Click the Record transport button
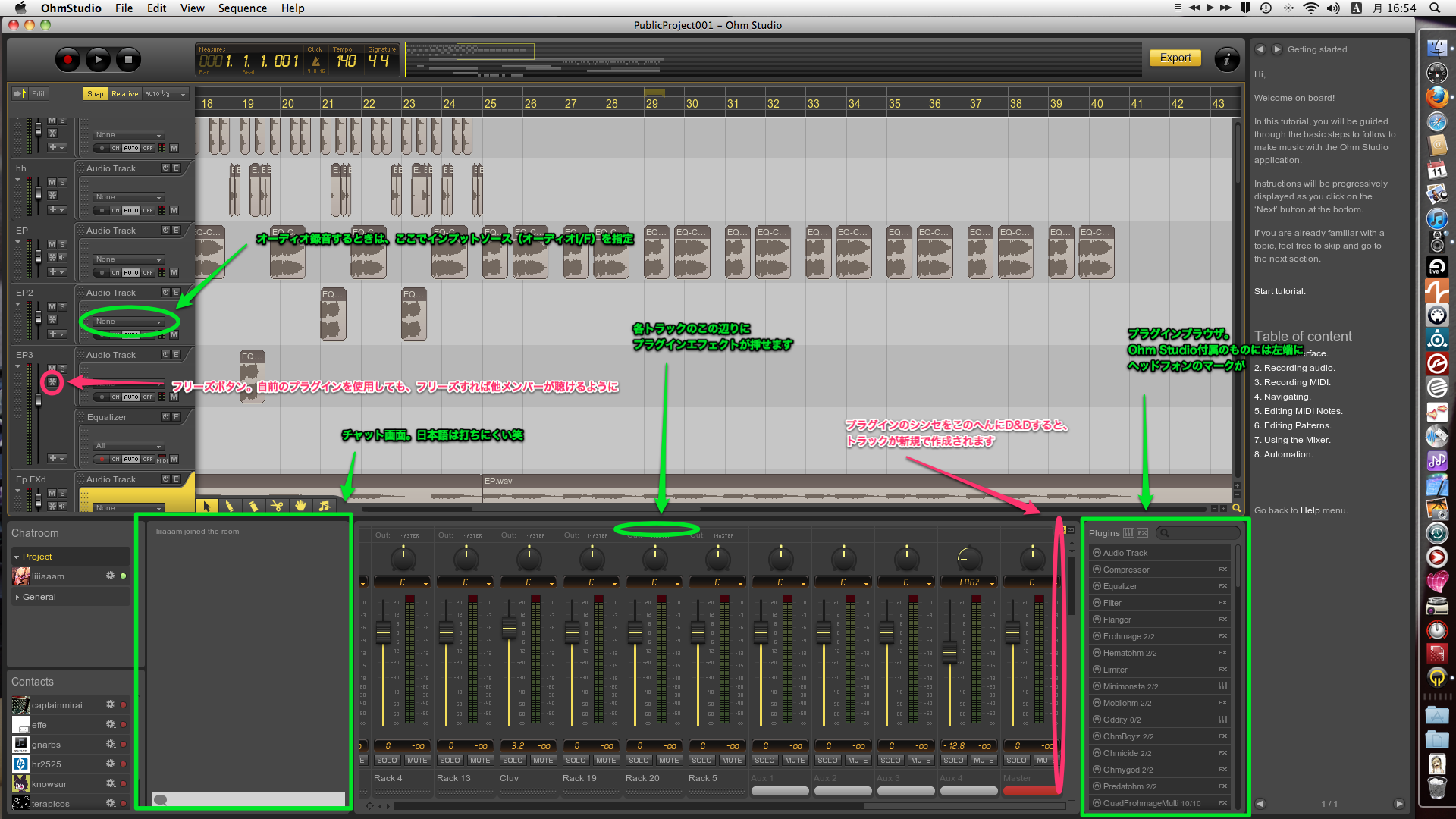The image size is (1456, 819). pyautogui.click(x=67, y=59)
